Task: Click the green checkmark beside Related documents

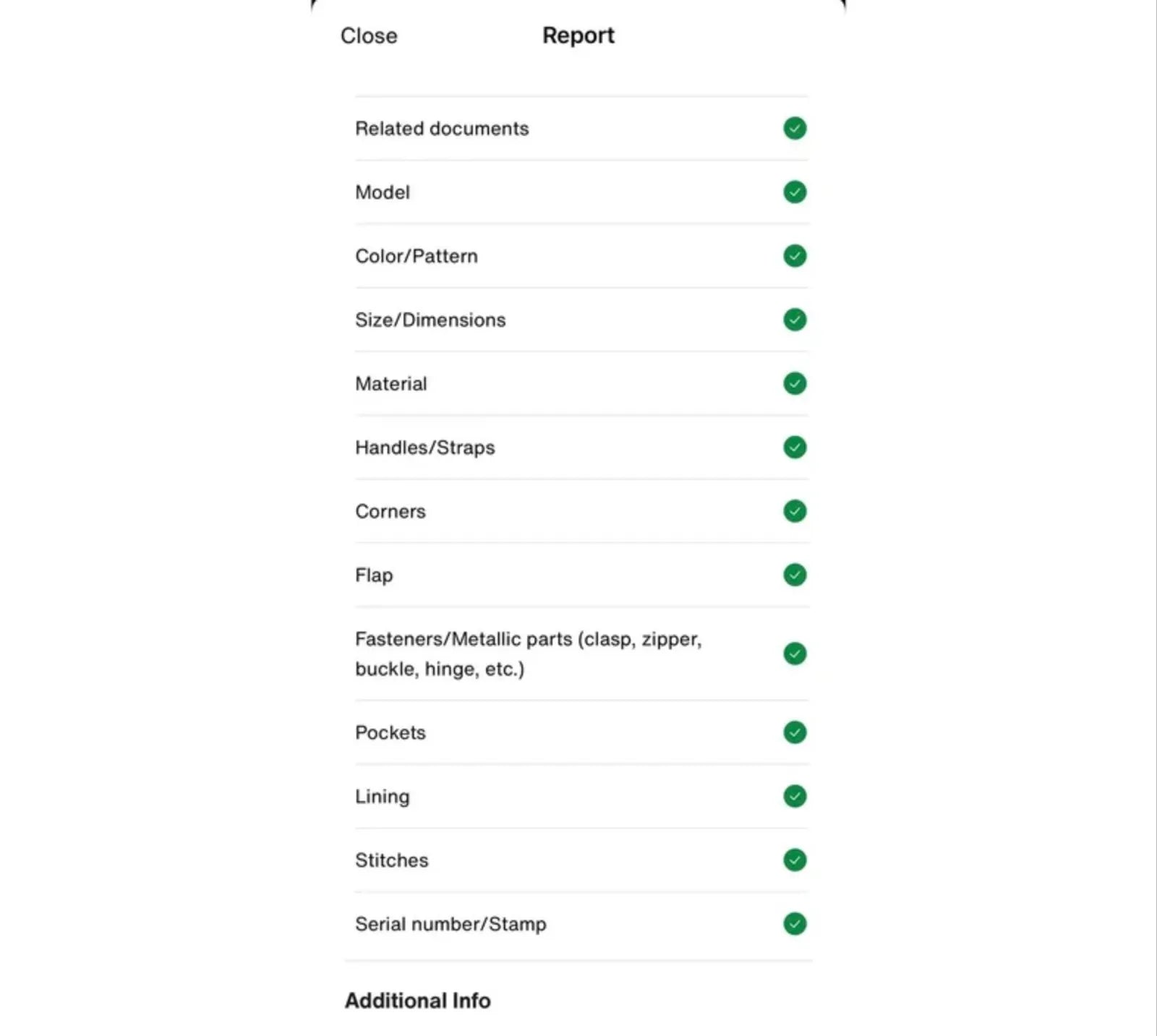Action: point(795,129)
